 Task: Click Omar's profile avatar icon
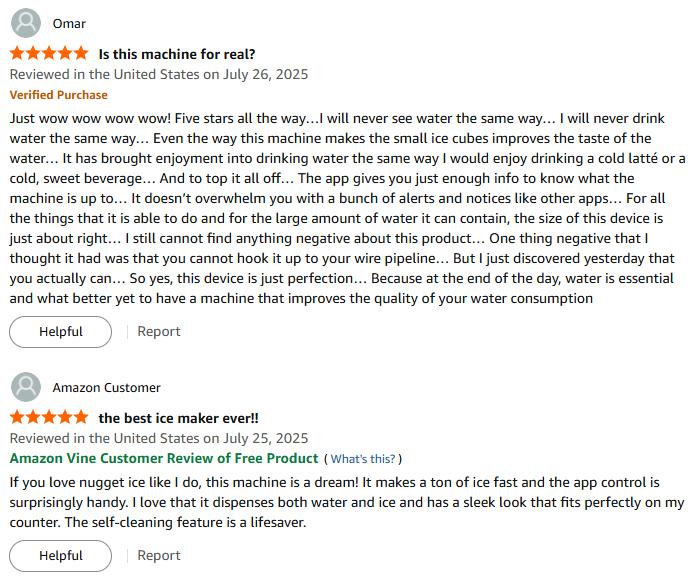(26, 24)
